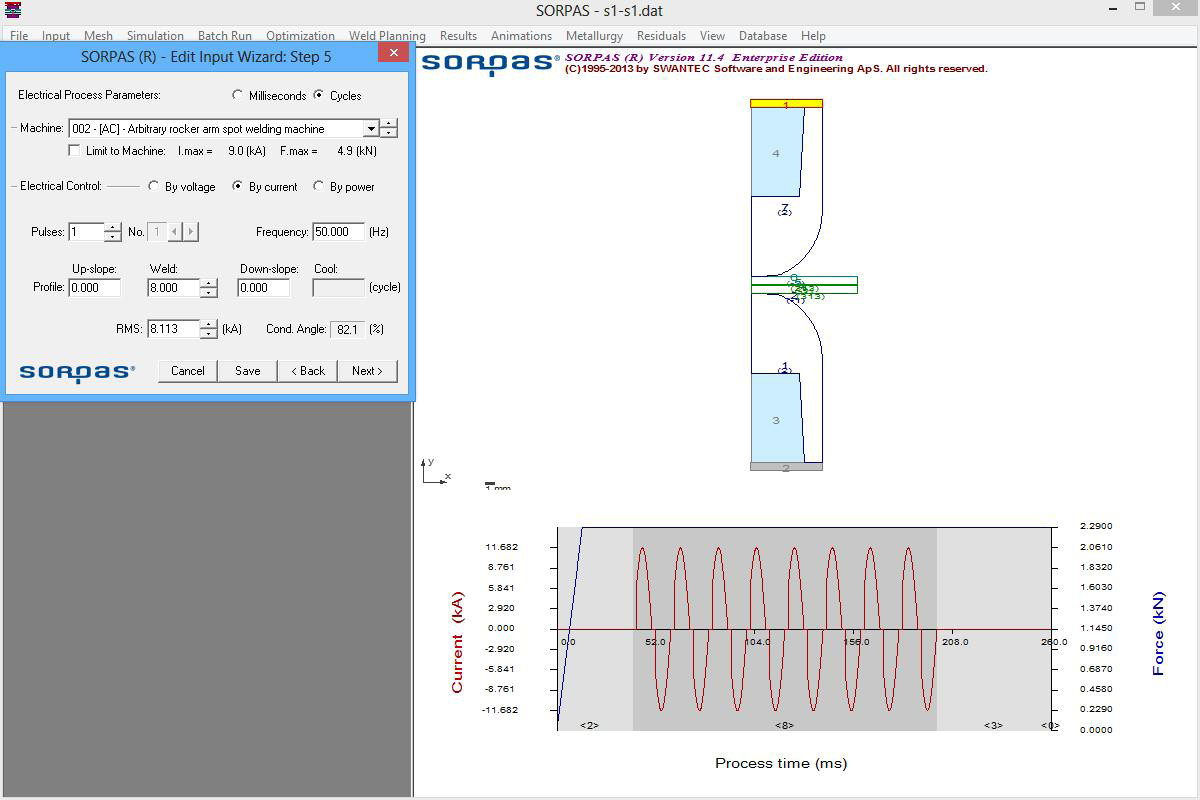Viewport: 1200px width, 800px height.
Task: Click the yellow top tool bar labeled 1
Action: 787,104
